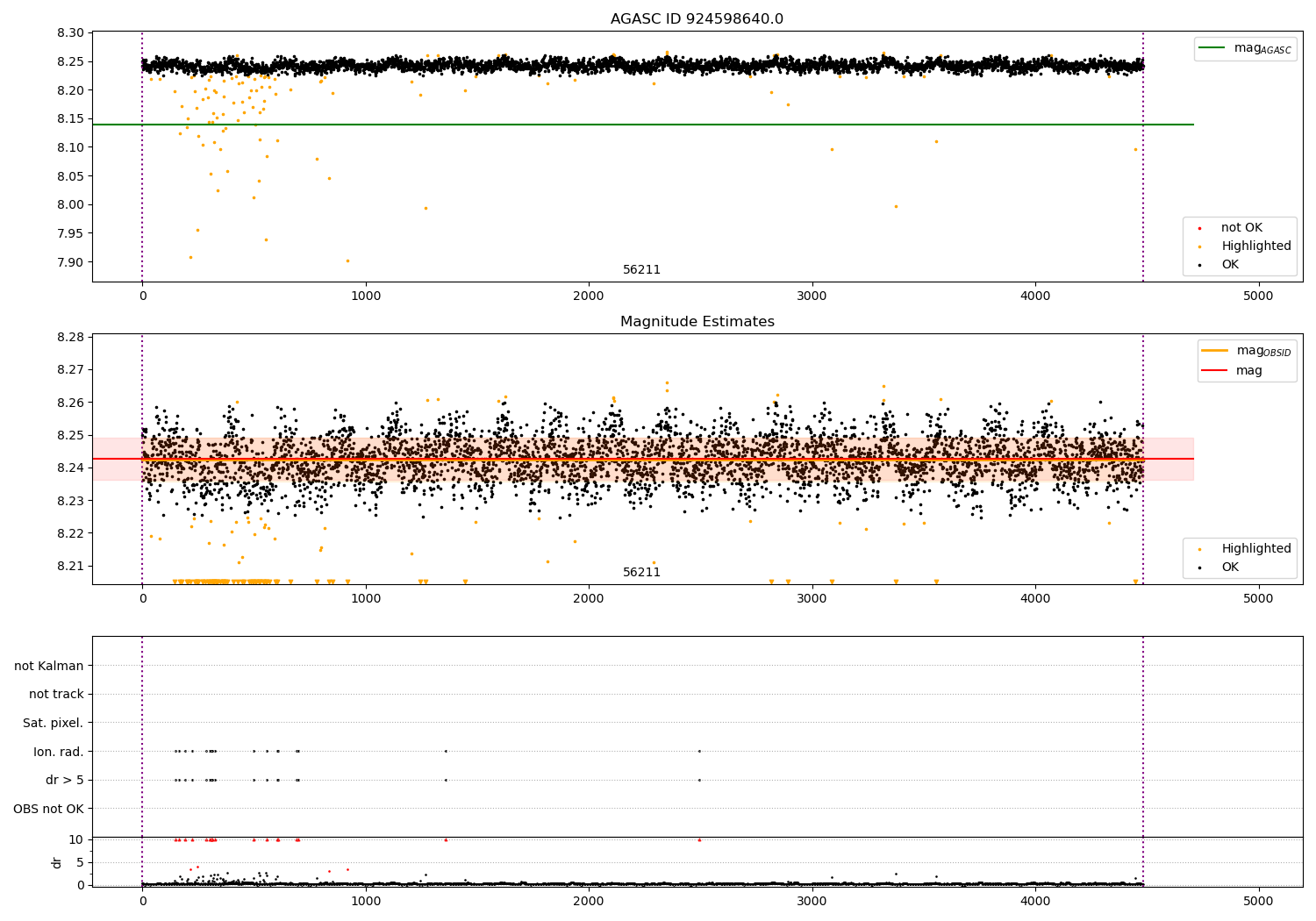Image resolution: width=1316 pixels, height=921 pixels.
Task: Click the '8.21' y-axis tick label
Action: click(x=70, y=566)
